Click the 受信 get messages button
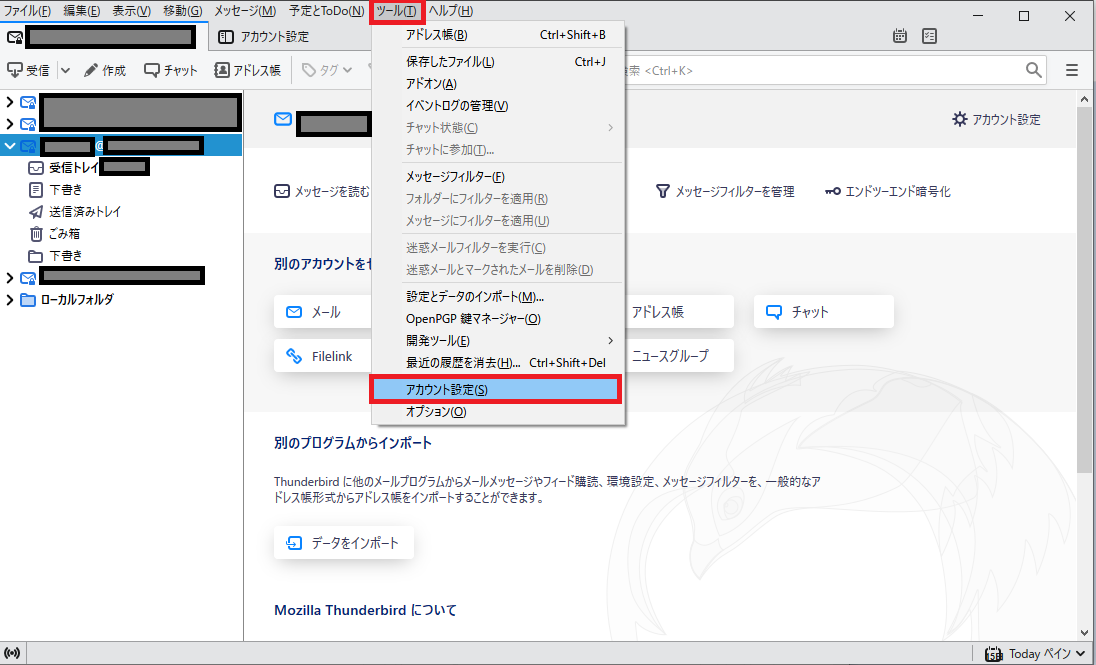Screen dimensions: 1096x665 coord(28,70)
